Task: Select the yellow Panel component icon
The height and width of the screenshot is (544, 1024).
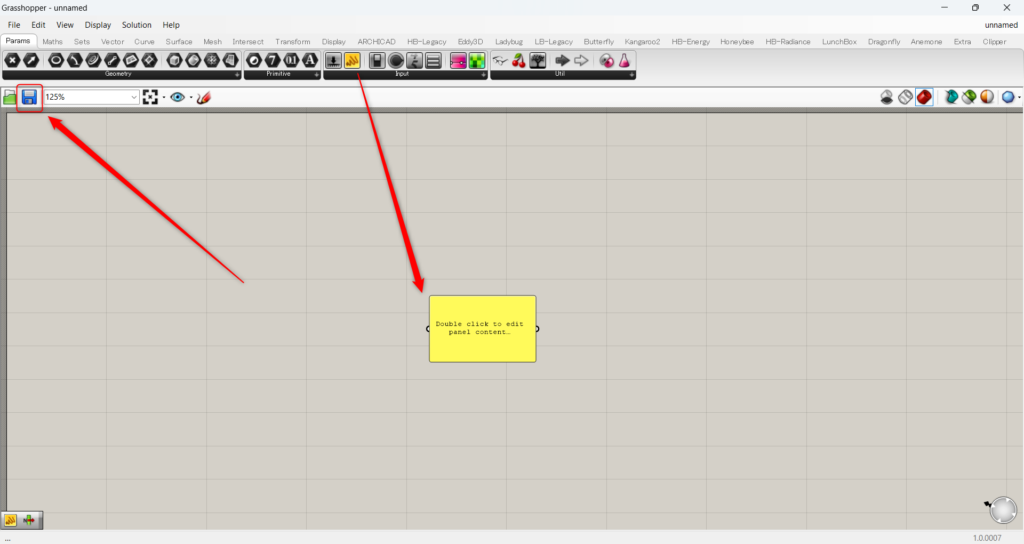Action: point(352,61)
